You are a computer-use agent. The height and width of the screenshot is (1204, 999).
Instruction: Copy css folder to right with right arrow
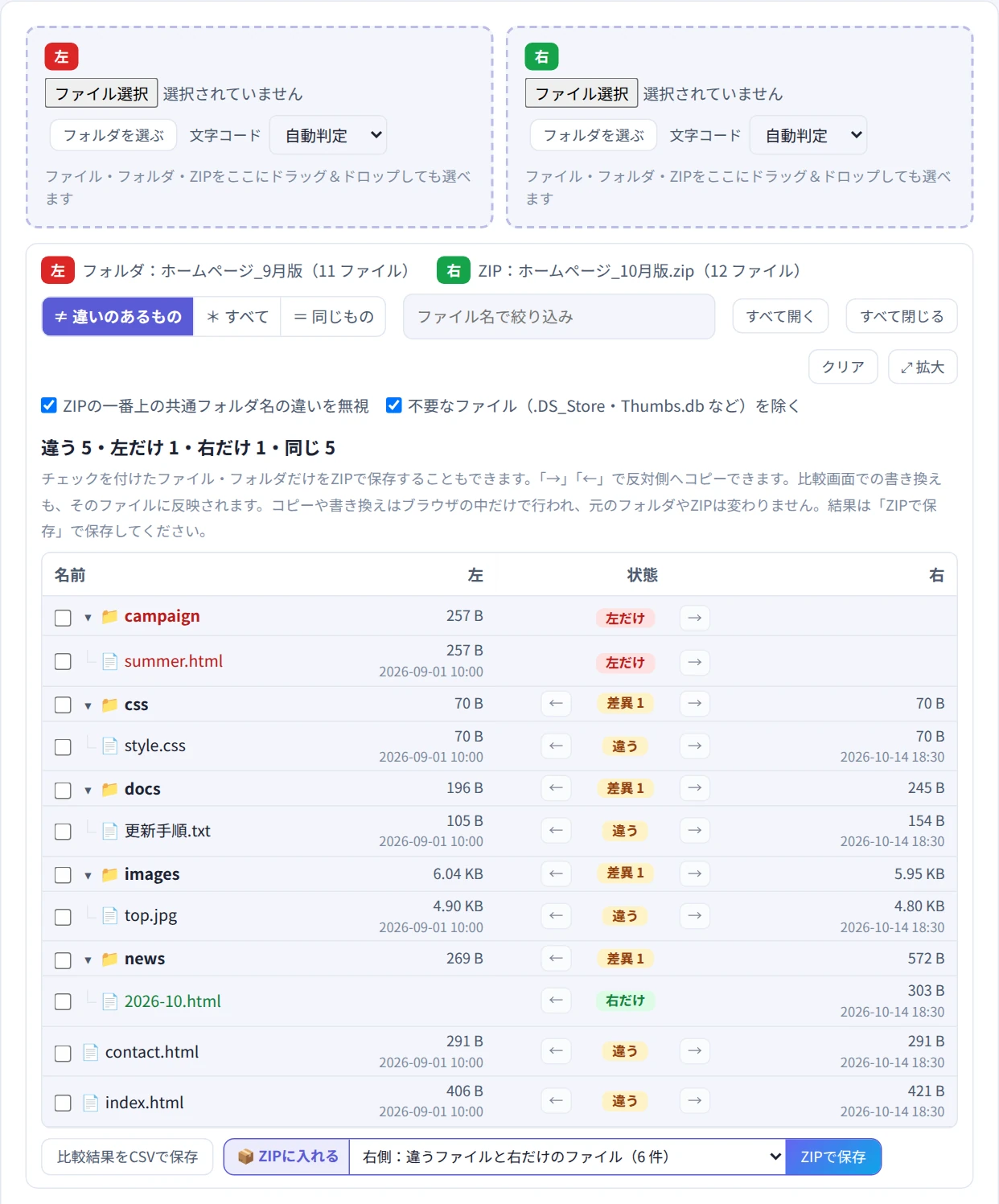694,703
